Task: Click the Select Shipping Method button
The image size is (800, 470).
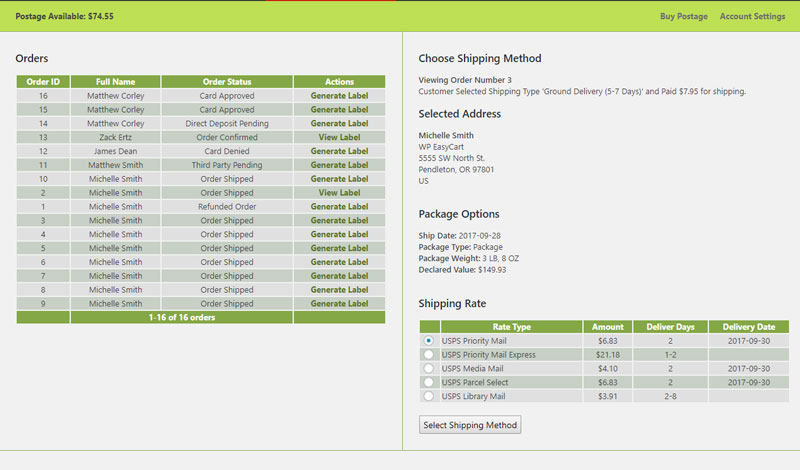Action: (x=470, y=425)
